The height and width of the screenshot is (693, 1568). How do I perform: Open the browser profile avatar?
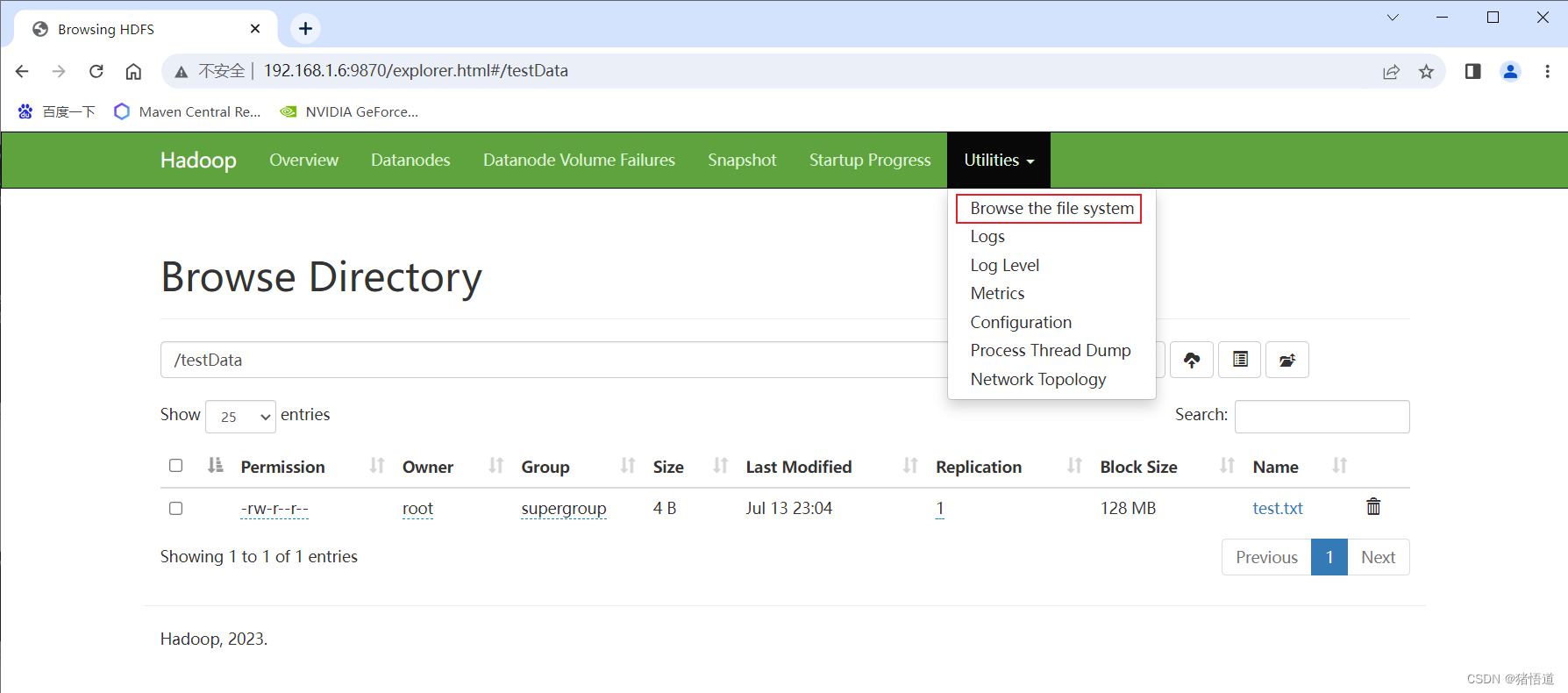tap(1510, 71)
